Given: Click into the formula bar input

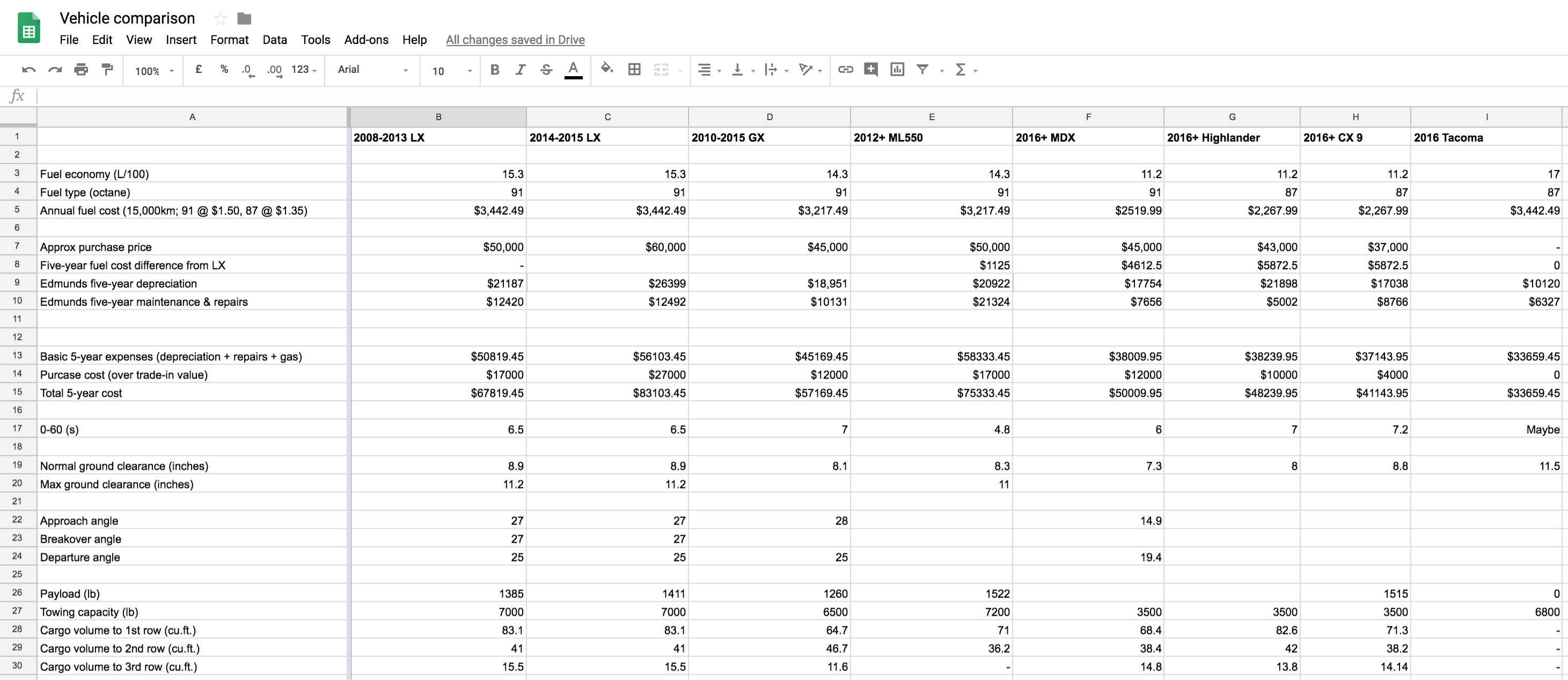Looking at the screenshot, I should 801,96.
